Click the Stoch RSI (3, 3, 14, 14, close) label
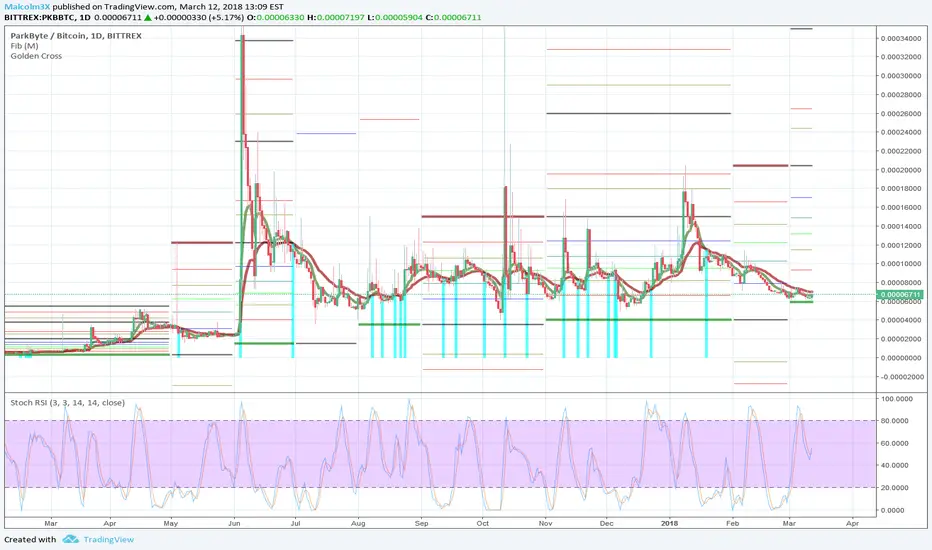The image size is (932, 550). [x=68, y=403]
